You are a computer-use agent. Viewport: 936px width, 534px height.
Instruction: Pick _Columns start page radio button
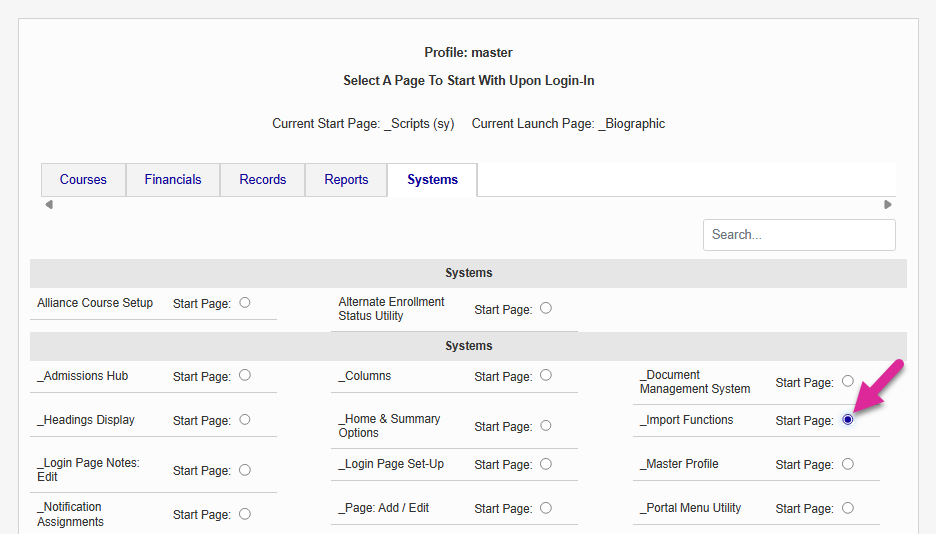tap(546, 375)
